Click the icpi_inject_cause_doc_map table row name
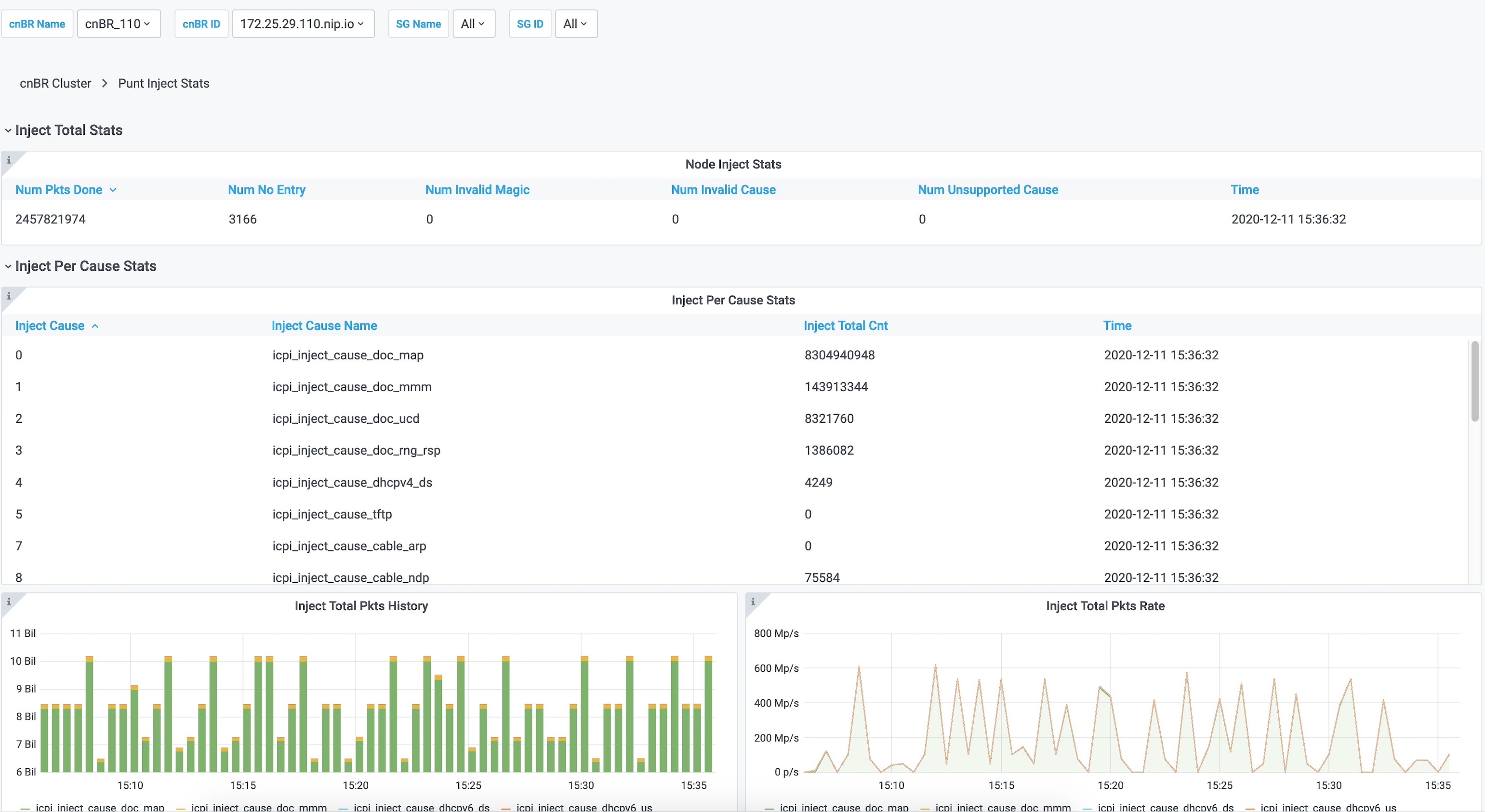This screenshot has height=812, width=1485. (348, 355)
